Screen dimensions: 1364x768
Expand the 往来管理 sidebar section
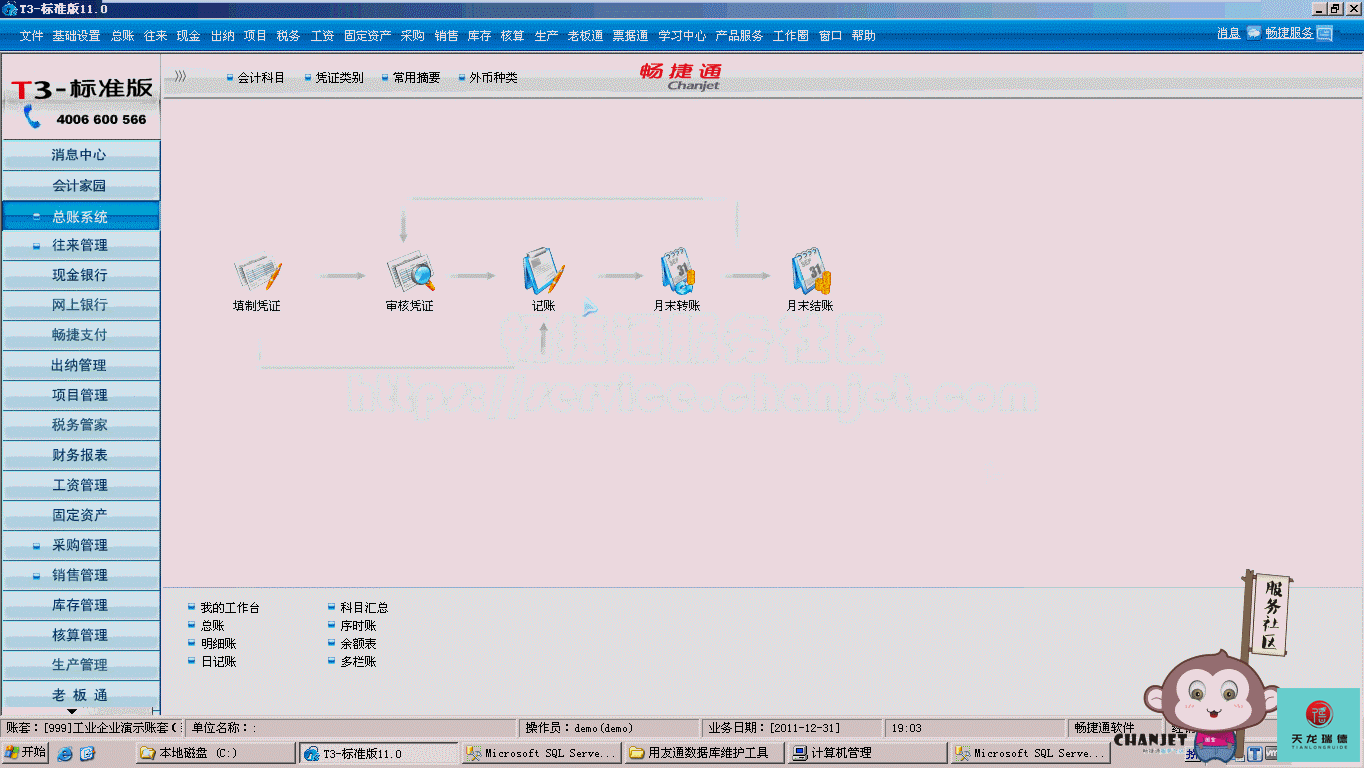[x=80, y=245]
